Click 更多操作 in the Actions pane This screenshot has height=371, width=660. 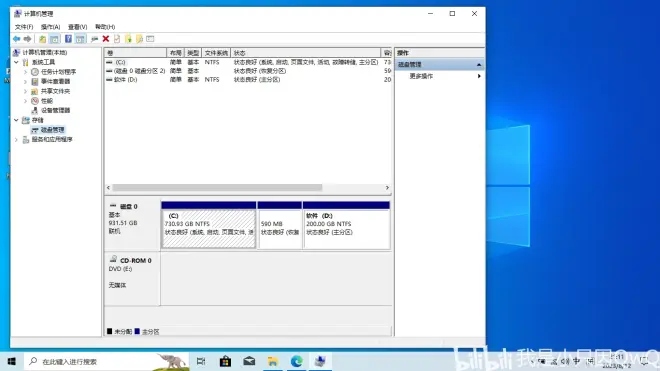pos(421,76)
